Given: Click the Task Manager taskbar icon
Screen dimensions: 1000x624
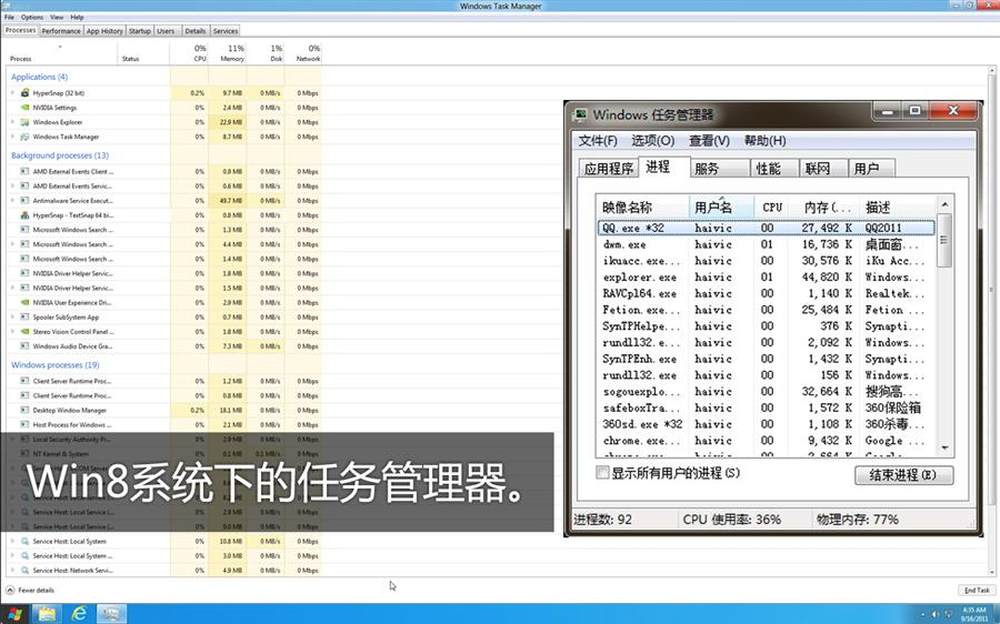Looking at the screenshot, I should click(x=112, y=614).
